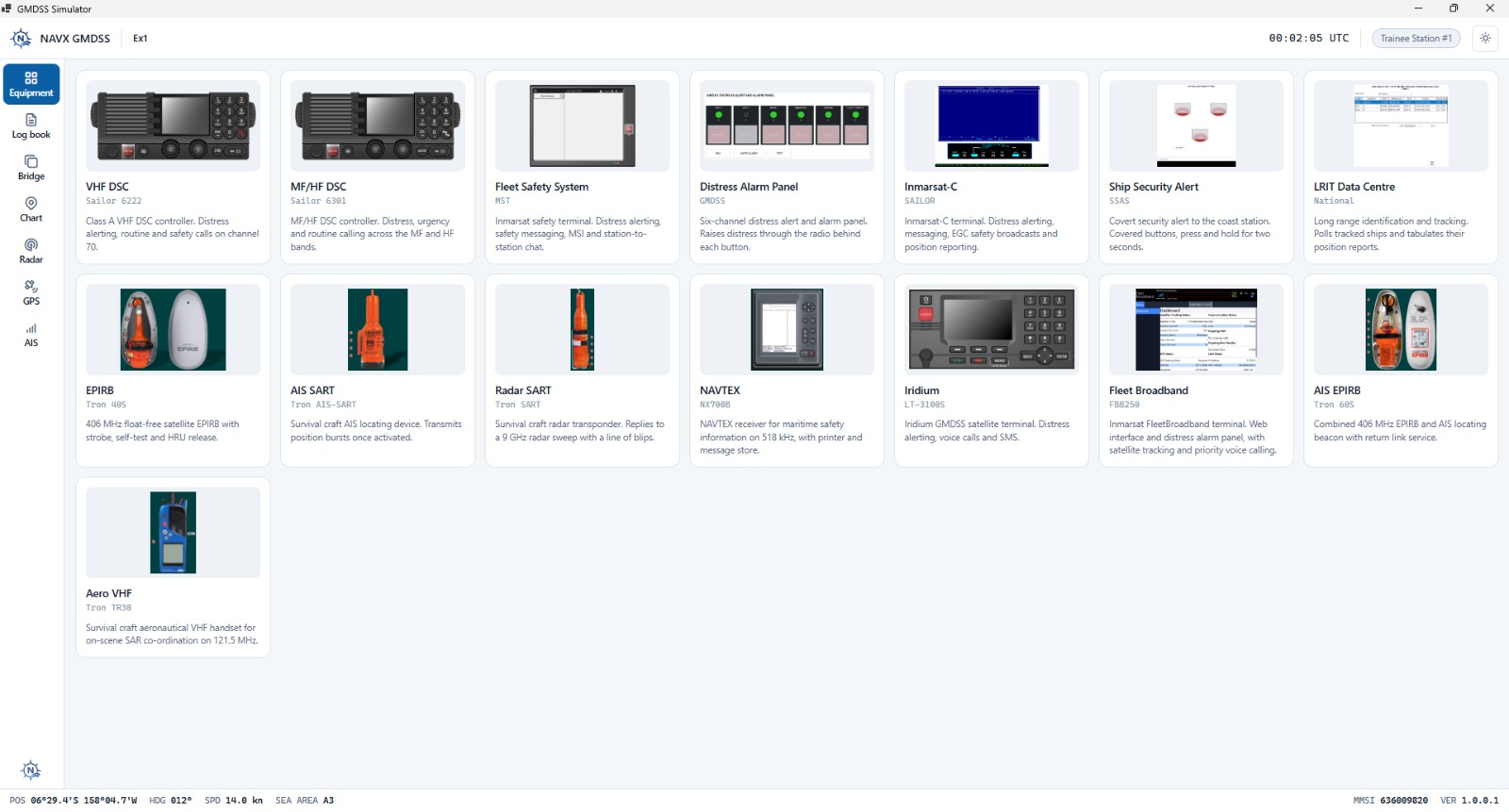Click the FBB250 model label

pyautogui.click(x=1124, y=405)
